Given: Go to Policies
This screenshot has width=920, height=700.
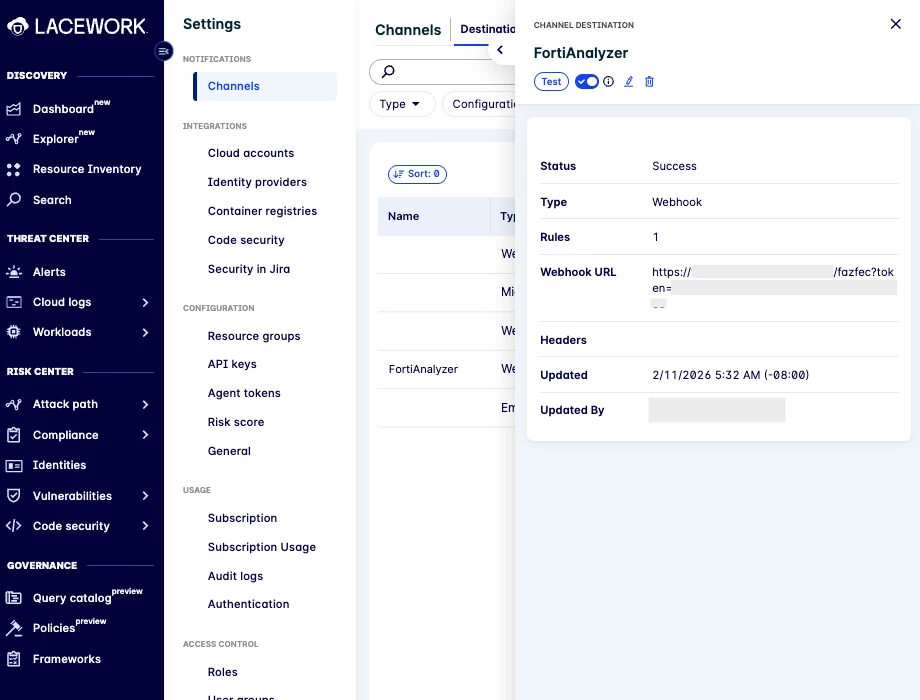Looking at the screenshot, I should point(56,627).
